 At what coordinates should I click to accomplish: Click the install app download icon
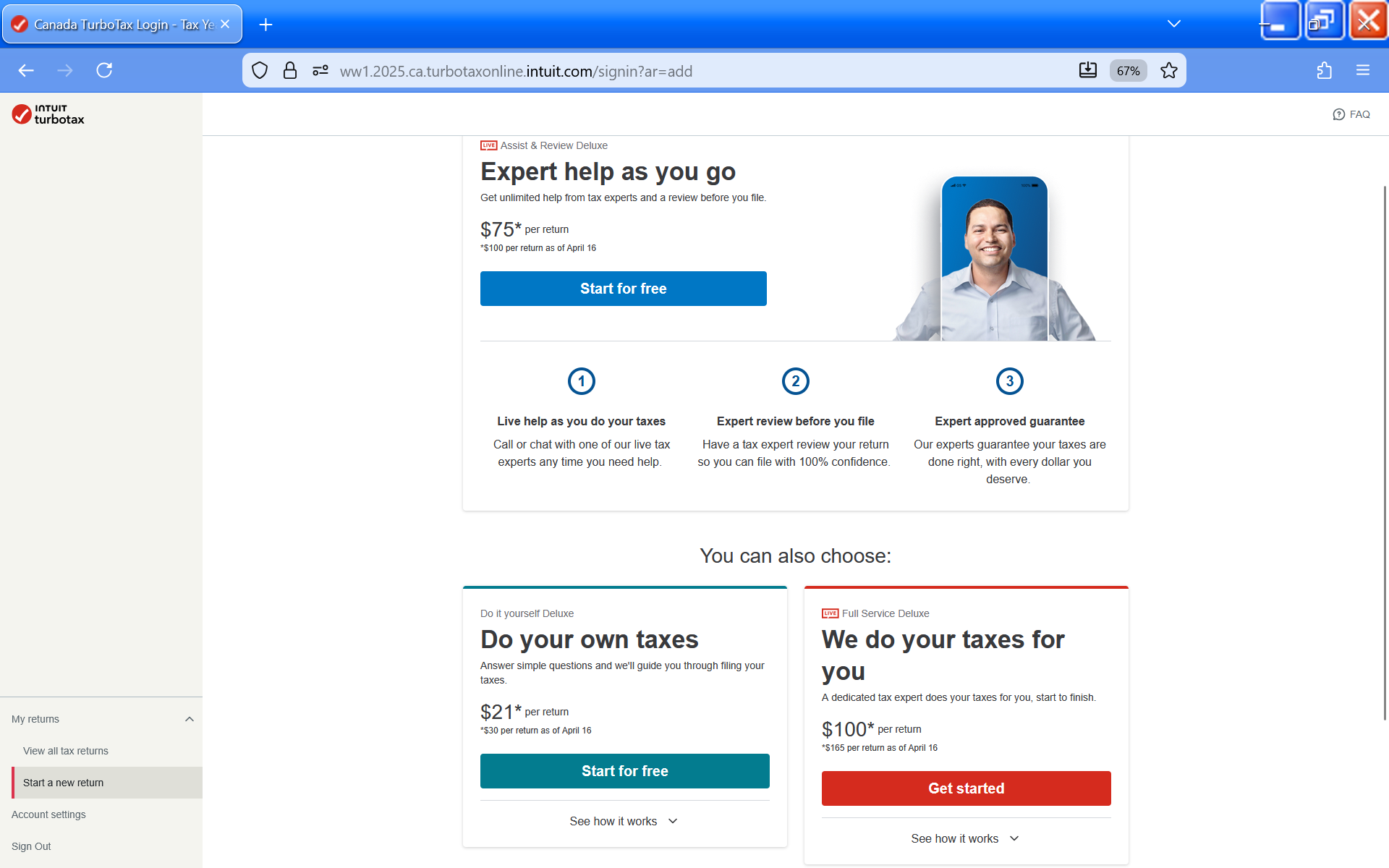click(x=1087, y=70)
